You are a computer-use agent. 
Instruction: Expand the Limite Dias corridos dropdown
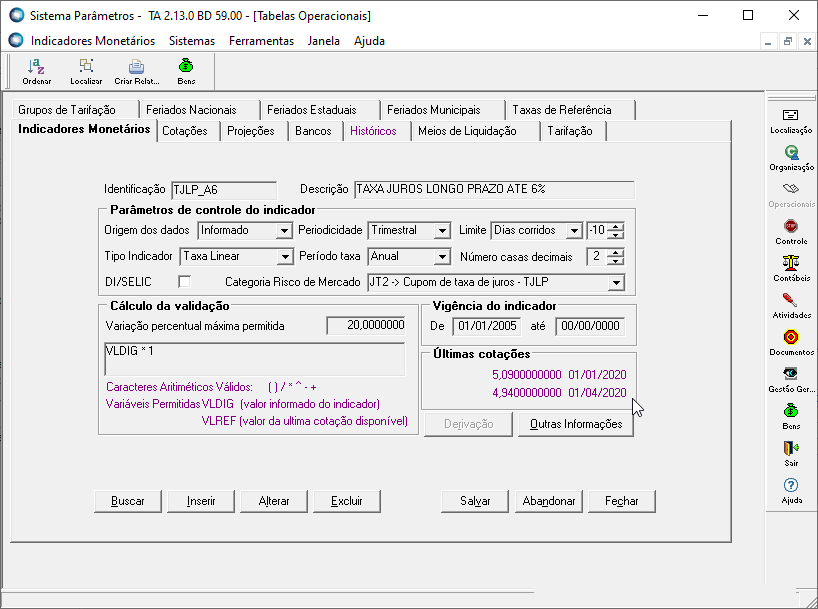[x=574, y=231]
